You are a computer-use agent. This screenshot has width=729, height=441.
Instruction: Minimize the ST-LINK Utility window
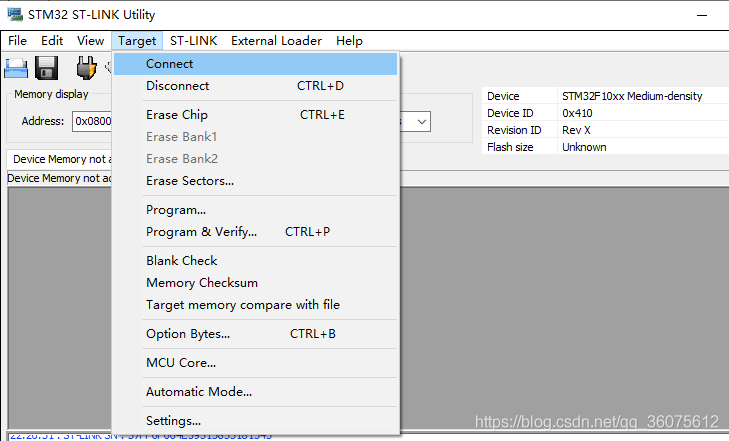pos(702,15)
